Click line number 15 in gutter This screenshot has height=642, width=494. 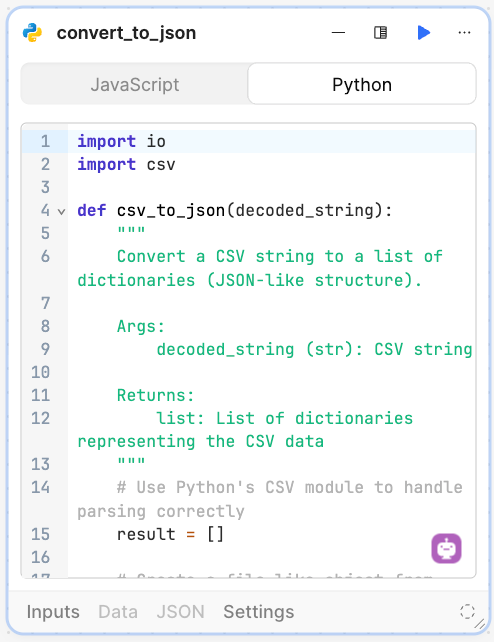click(41, 534)
